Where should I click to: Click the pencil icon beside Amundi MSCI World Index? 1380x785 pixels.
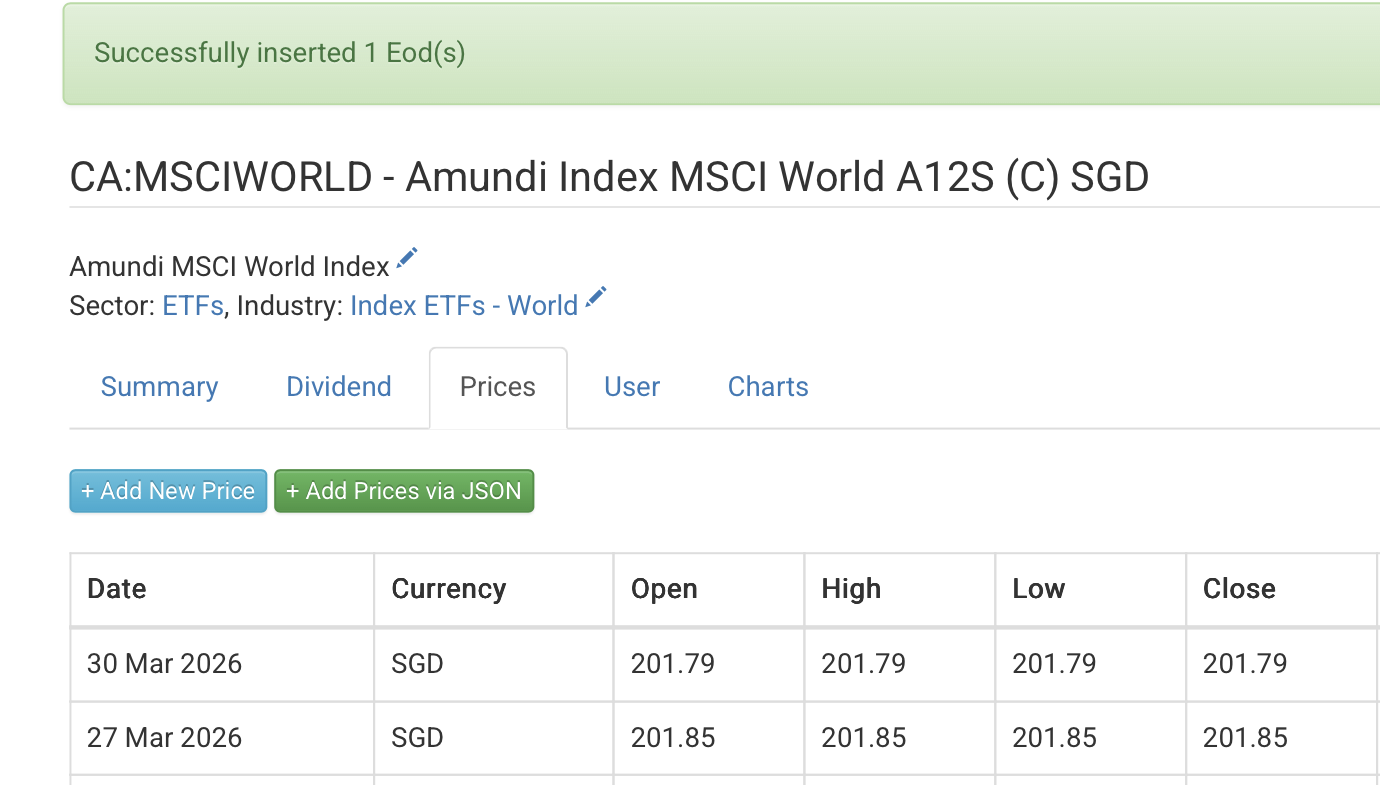point(406,259)
